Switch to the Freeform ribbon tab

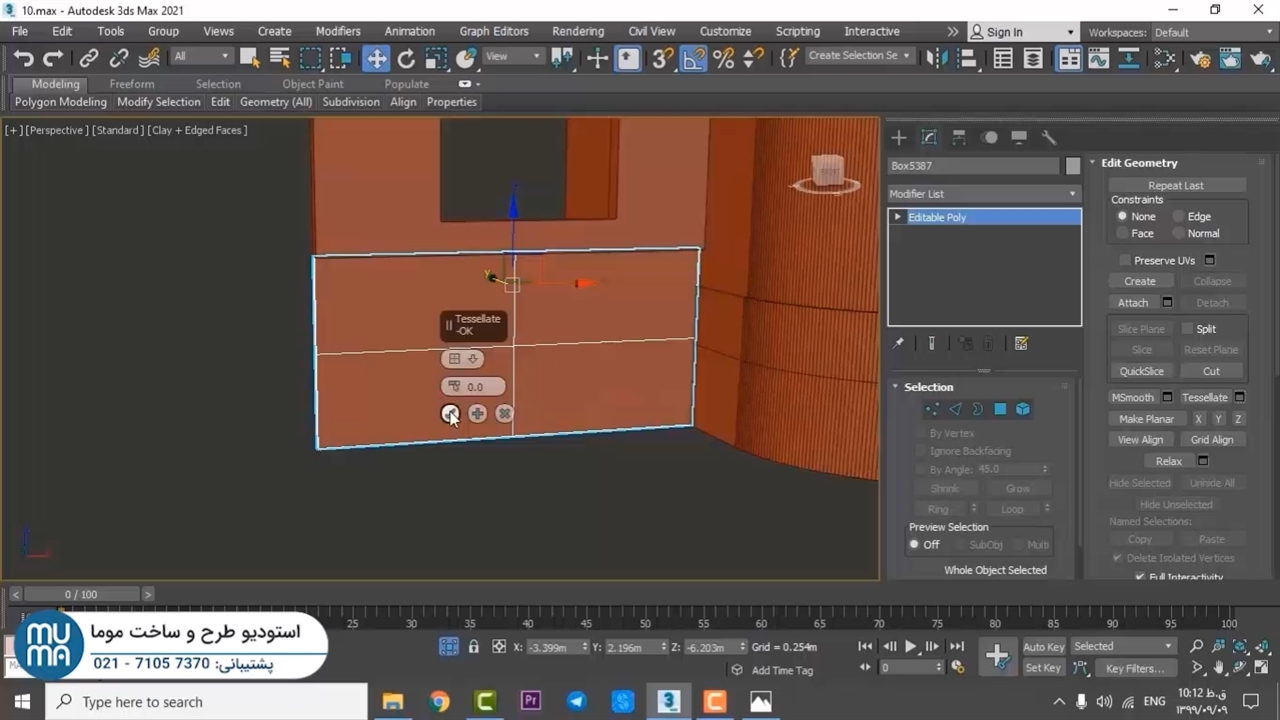point(132,84)
